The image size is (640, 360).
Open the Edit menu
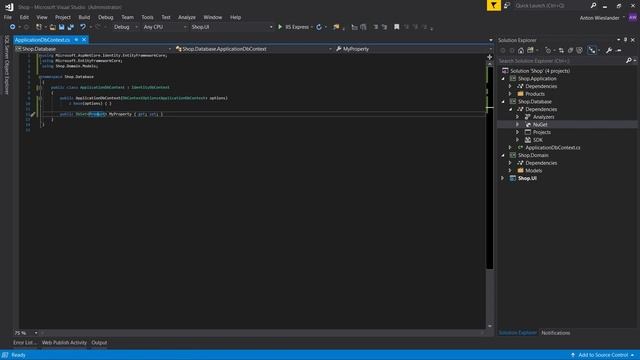coord(24,17)
